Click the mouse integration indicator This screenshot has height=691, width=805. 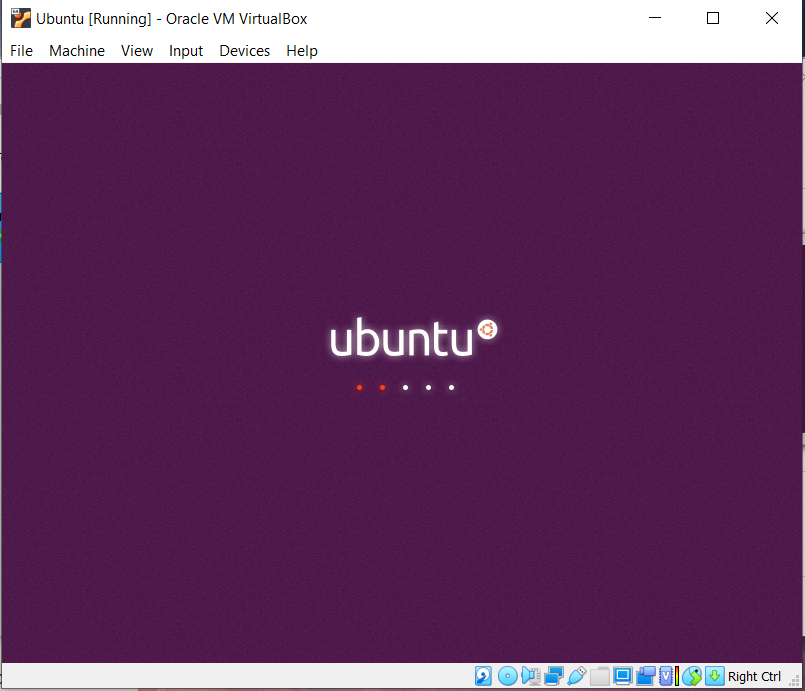tap(692, 676)
